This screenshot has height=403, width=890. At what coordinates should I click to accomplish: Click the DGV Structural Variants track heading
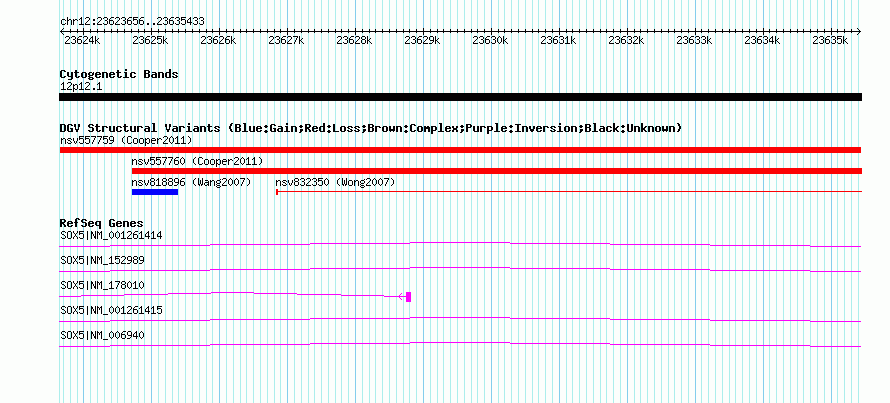point(371,128)
